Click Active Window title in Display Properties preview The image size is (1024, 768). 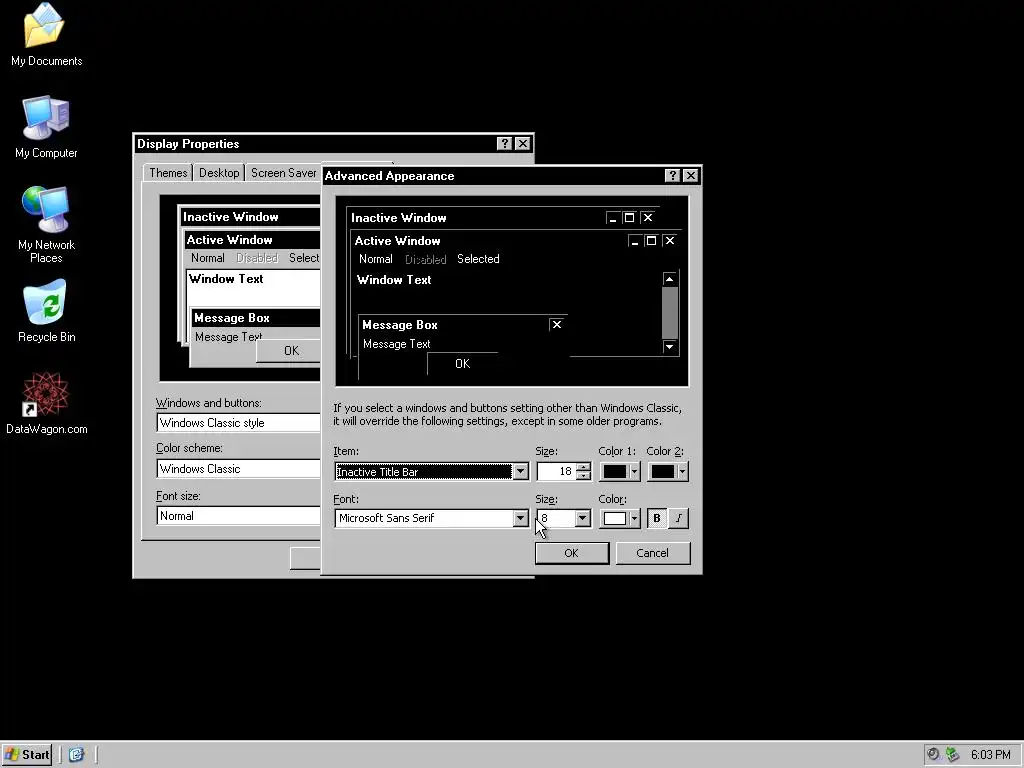(x=229, y=240)
